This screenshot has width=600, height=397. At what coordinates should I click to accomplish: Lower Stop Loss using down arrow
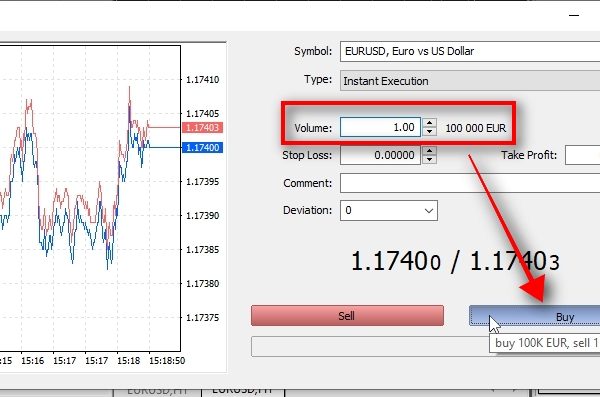coord(429,160)
